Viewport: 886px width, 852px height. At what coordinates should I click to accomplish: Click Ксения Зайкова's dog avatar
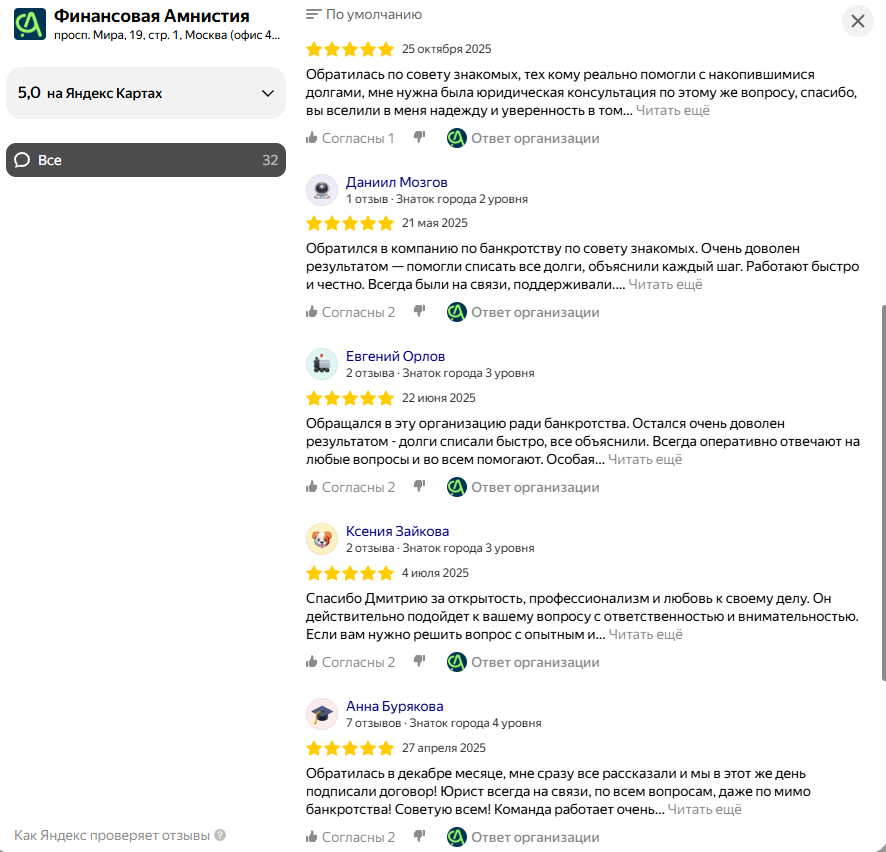point(322,539)
